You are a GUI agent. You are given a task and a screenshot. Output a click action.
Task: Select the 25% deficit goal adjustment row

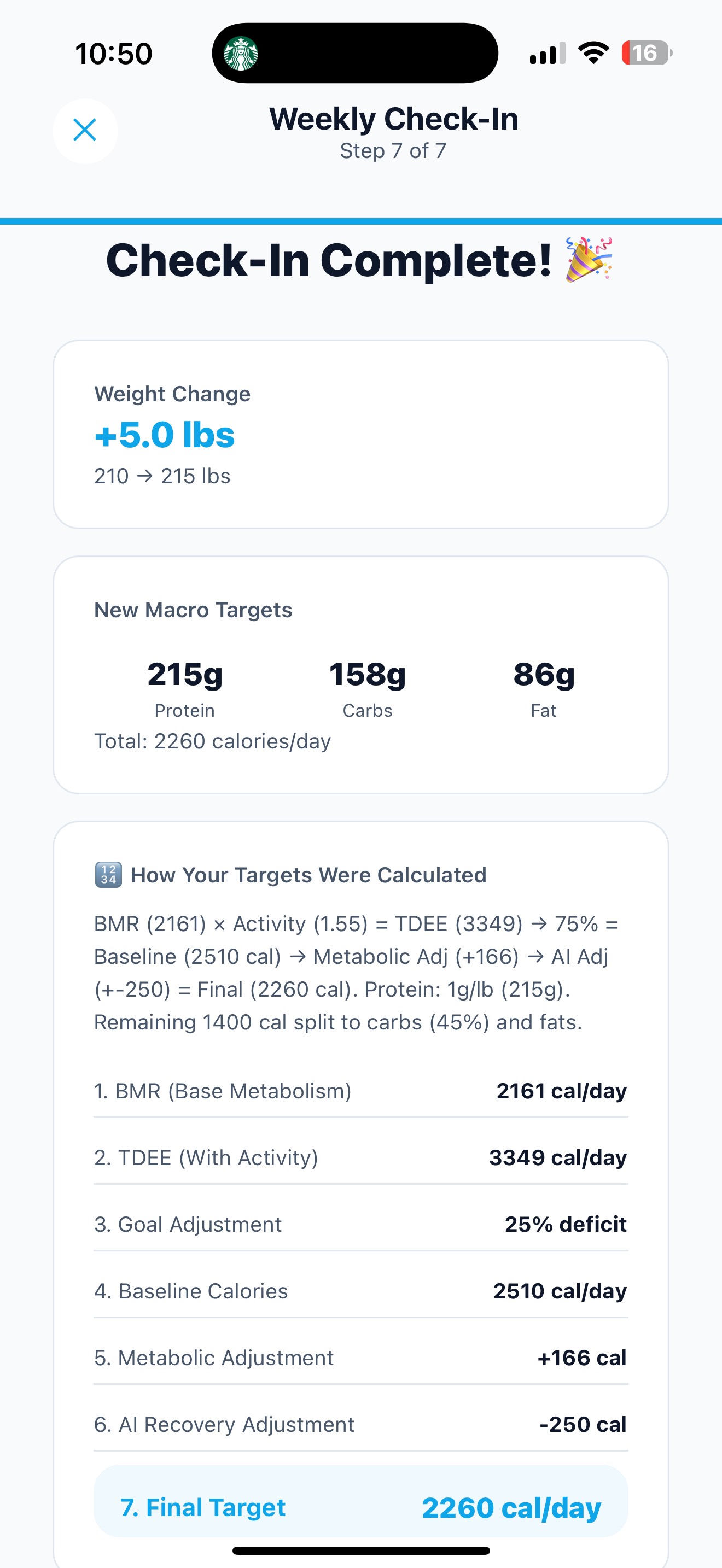(360, 1224)
